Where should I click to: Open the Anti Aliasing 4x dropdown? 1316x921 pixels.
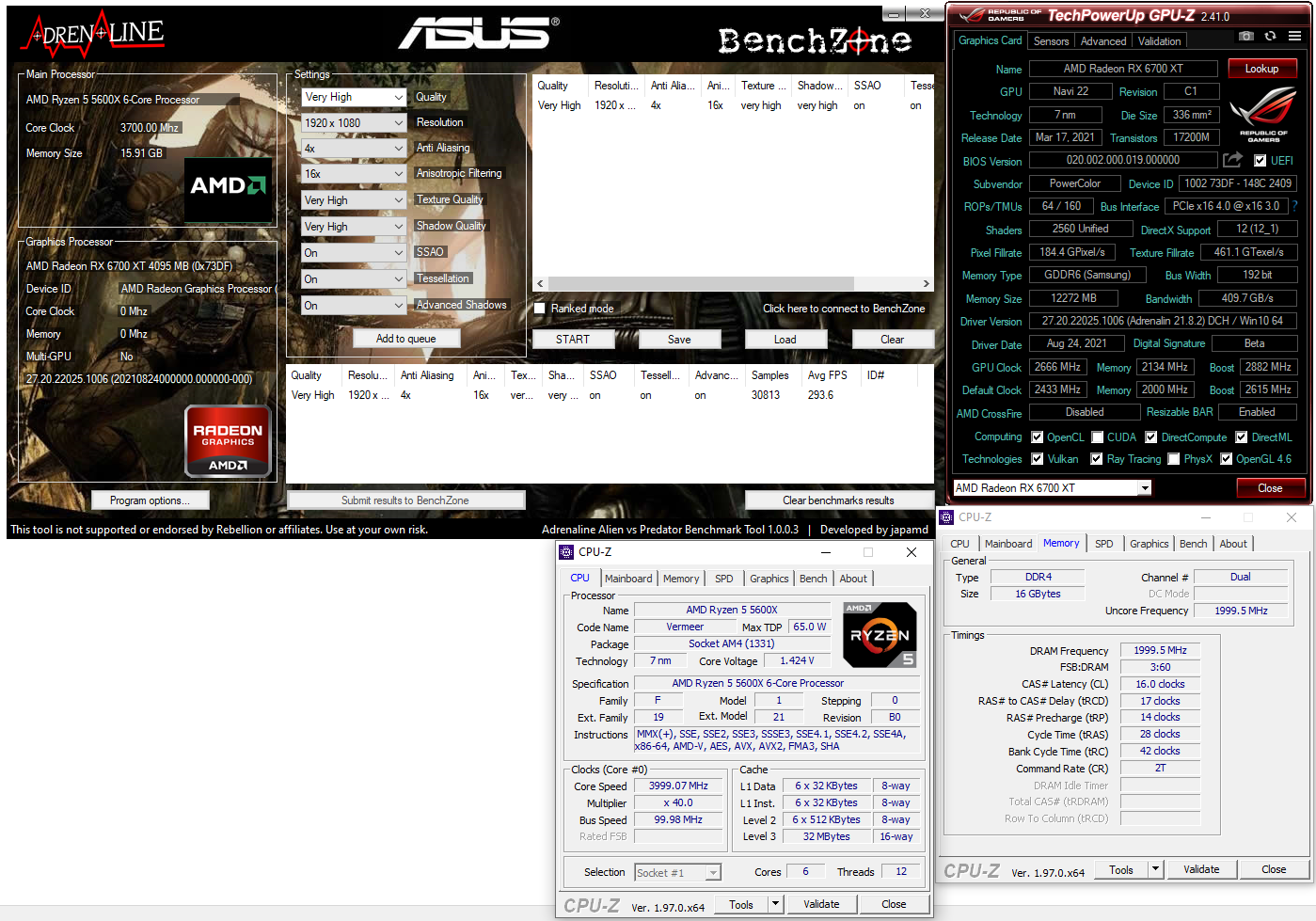tap(354, 149)
